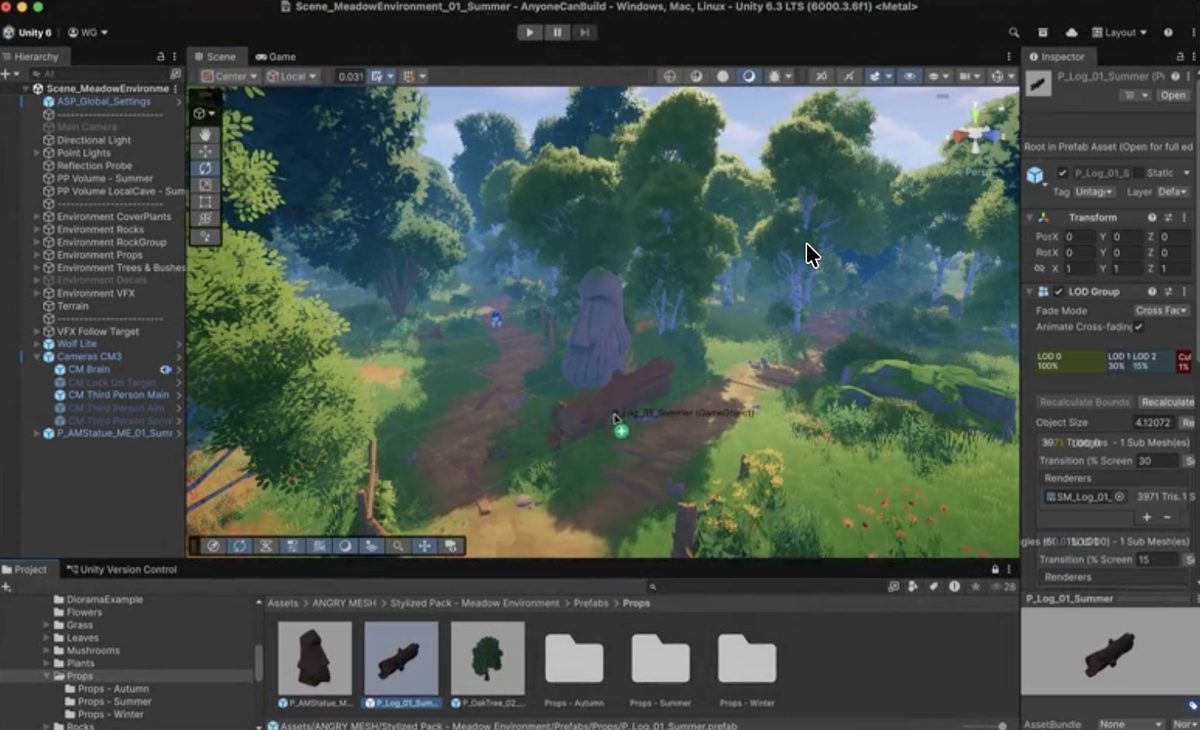
Task: Click the LOD 0 100% bar
Action: [1070, 361]
